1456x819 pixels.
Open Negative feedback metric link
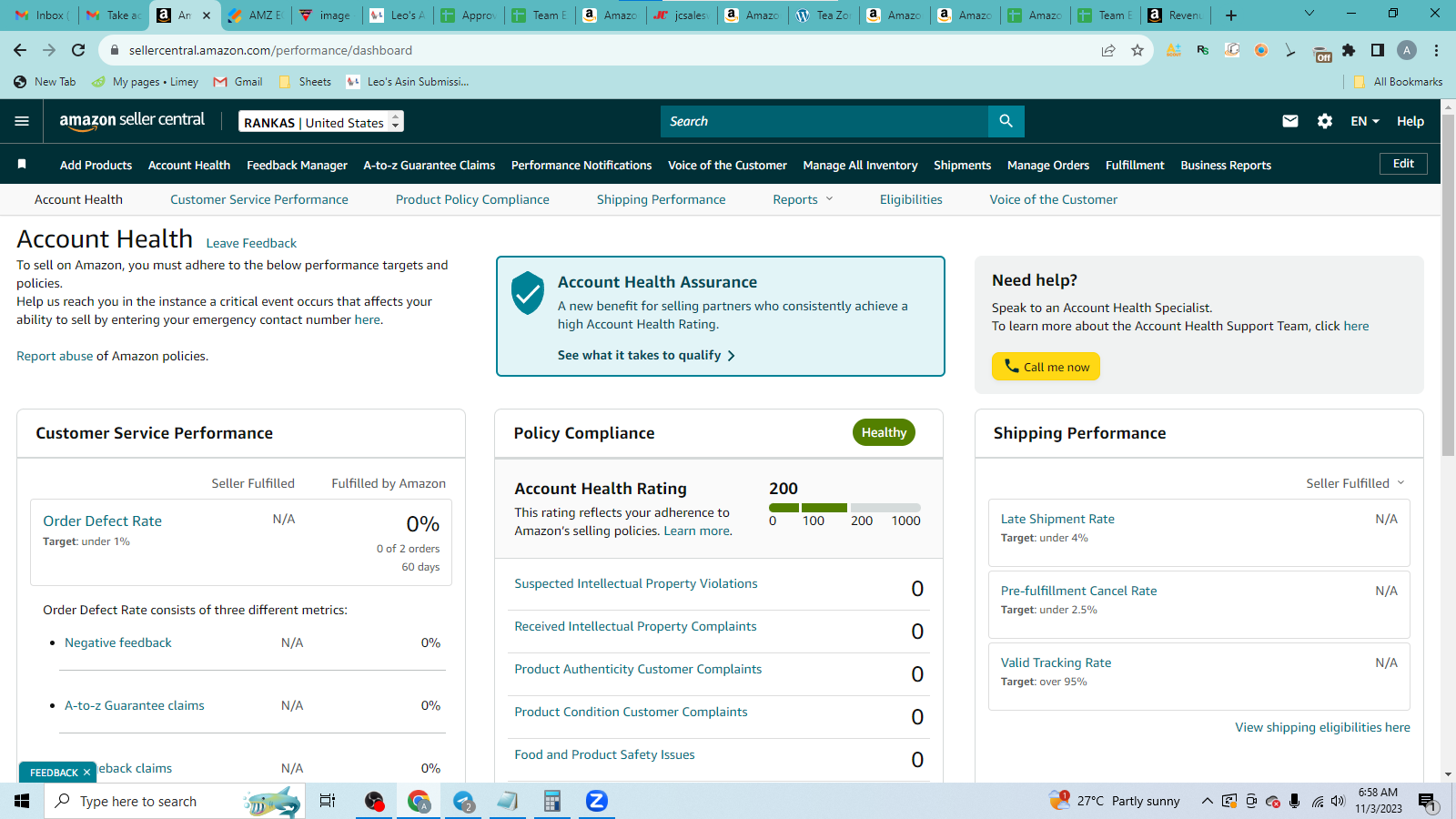[118, 642]
